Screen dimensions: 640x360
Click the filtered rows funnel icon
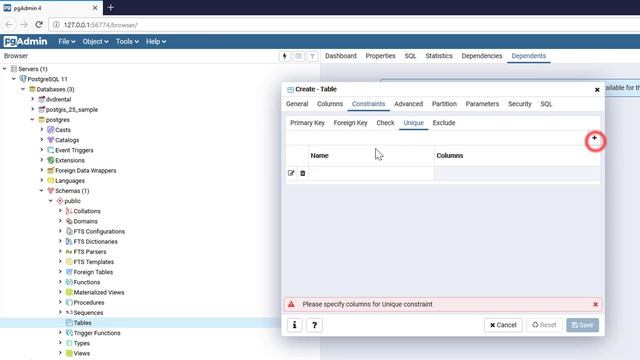pyautogui.click(x=312, y=56)
